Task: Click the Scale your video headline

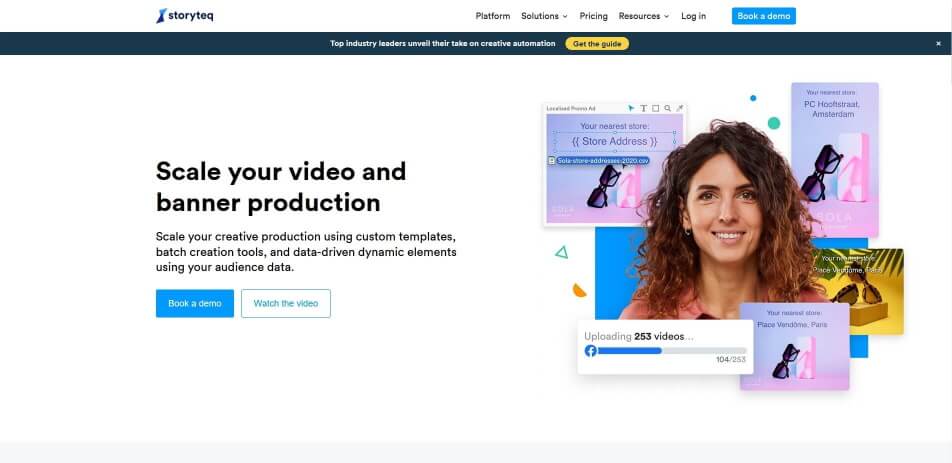Action: 281,186
